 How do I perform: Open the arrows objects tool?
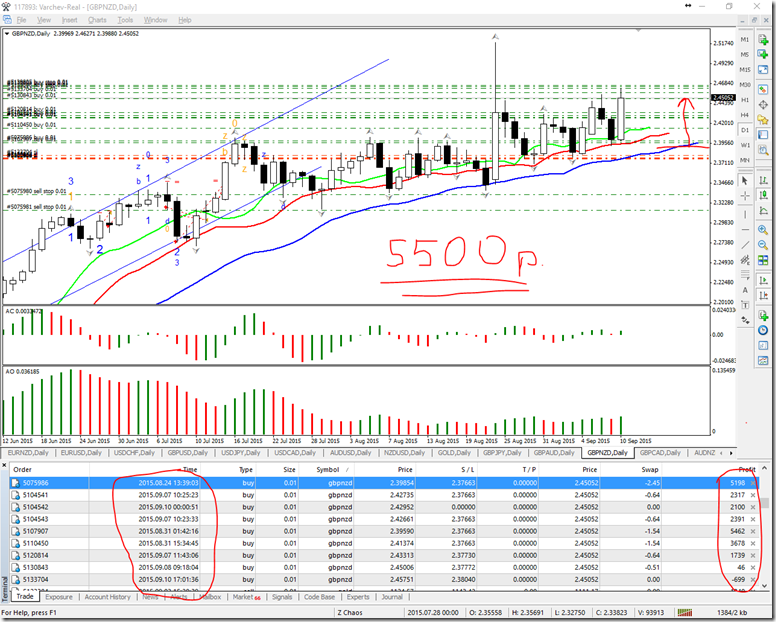[745, 320]
